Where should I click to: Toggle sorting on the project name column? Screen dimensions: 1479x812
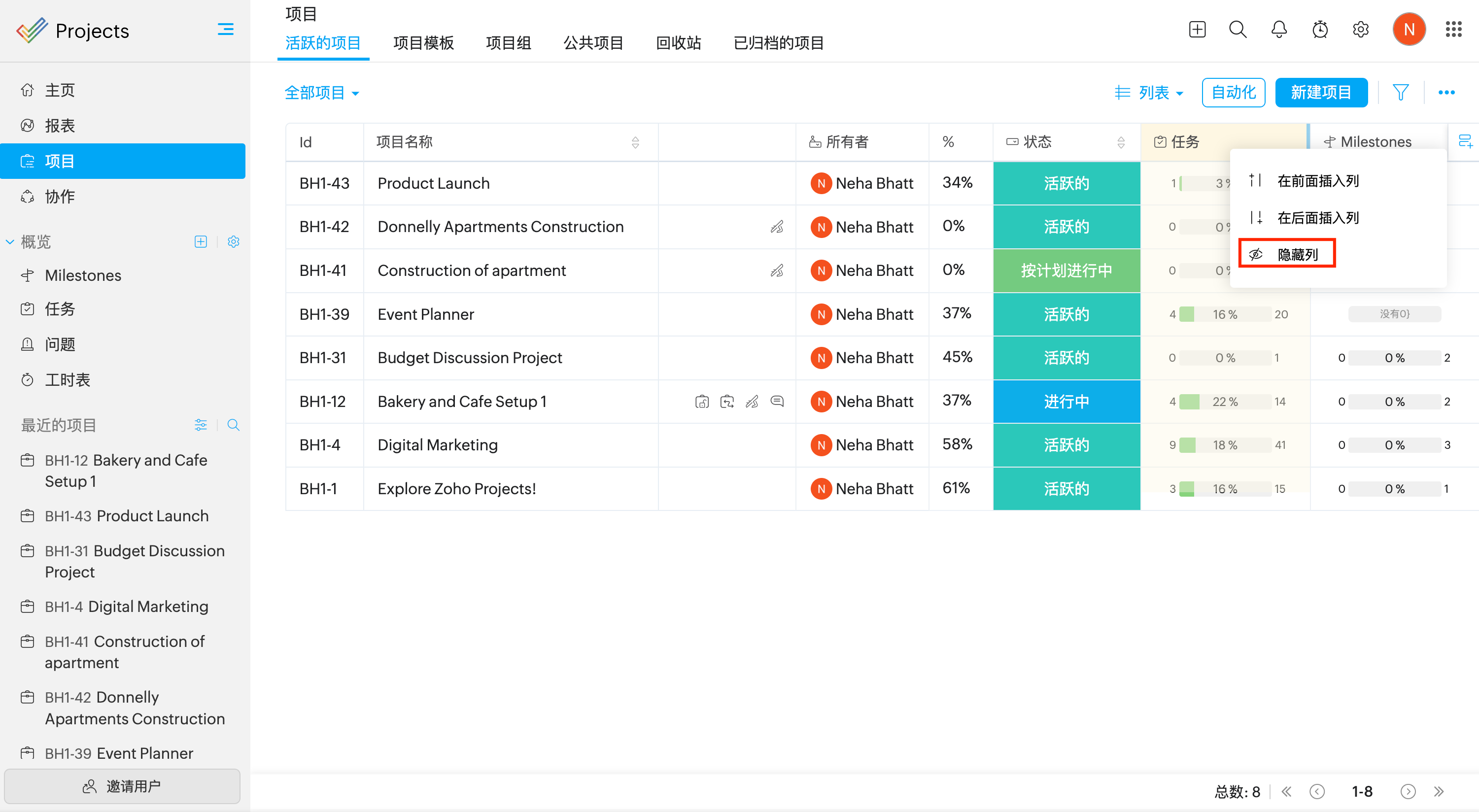point(635,142)
